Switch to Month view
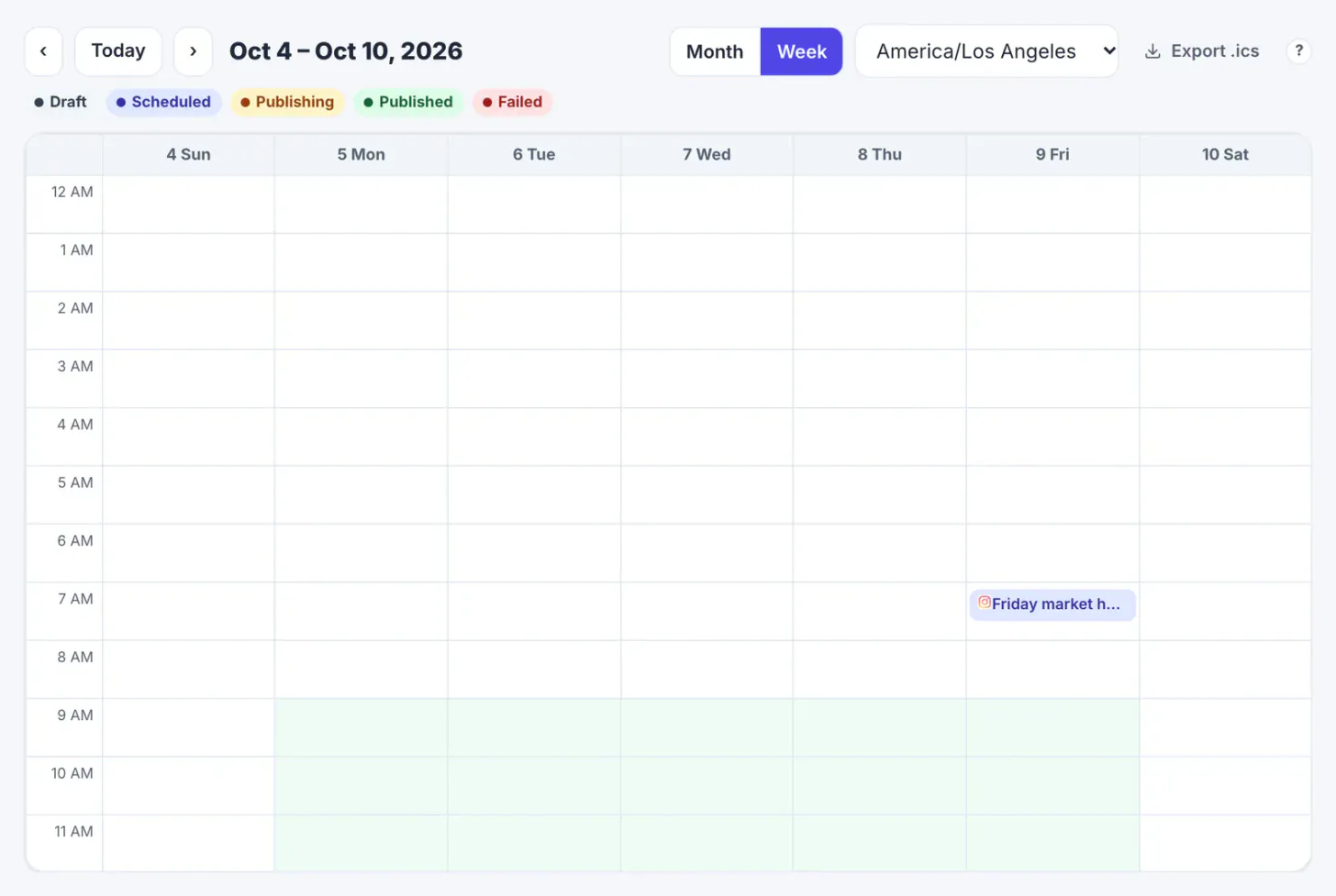 [x=715, y=51]
